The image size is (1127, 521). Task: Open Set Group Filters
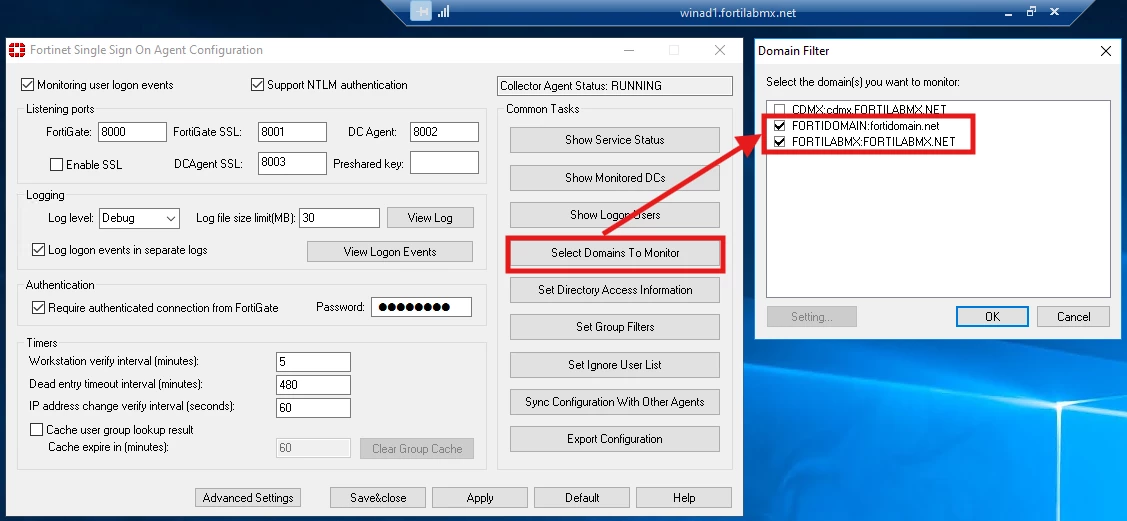click(x=615, y=327)
